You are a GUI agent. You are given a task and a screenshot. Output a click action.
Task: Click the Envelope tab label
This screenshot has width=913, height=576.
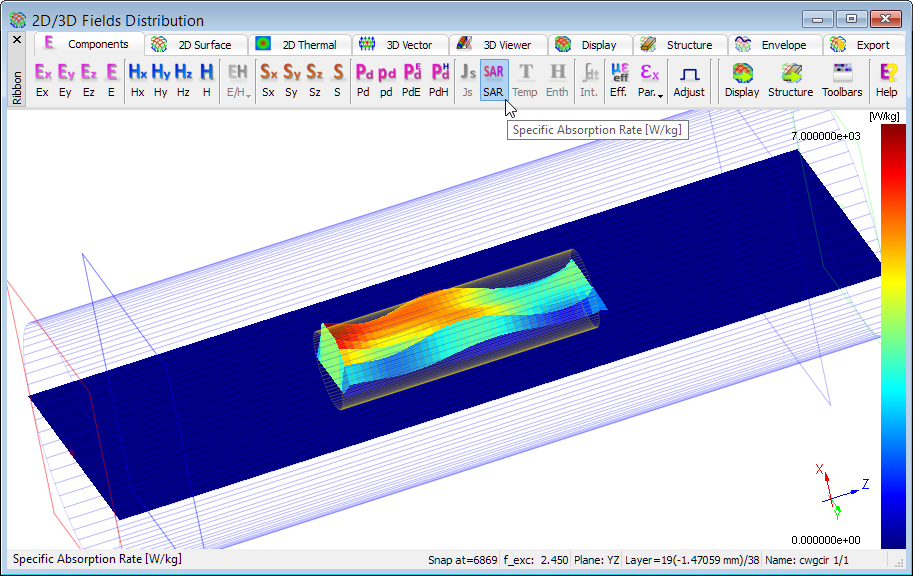[781, 45]
